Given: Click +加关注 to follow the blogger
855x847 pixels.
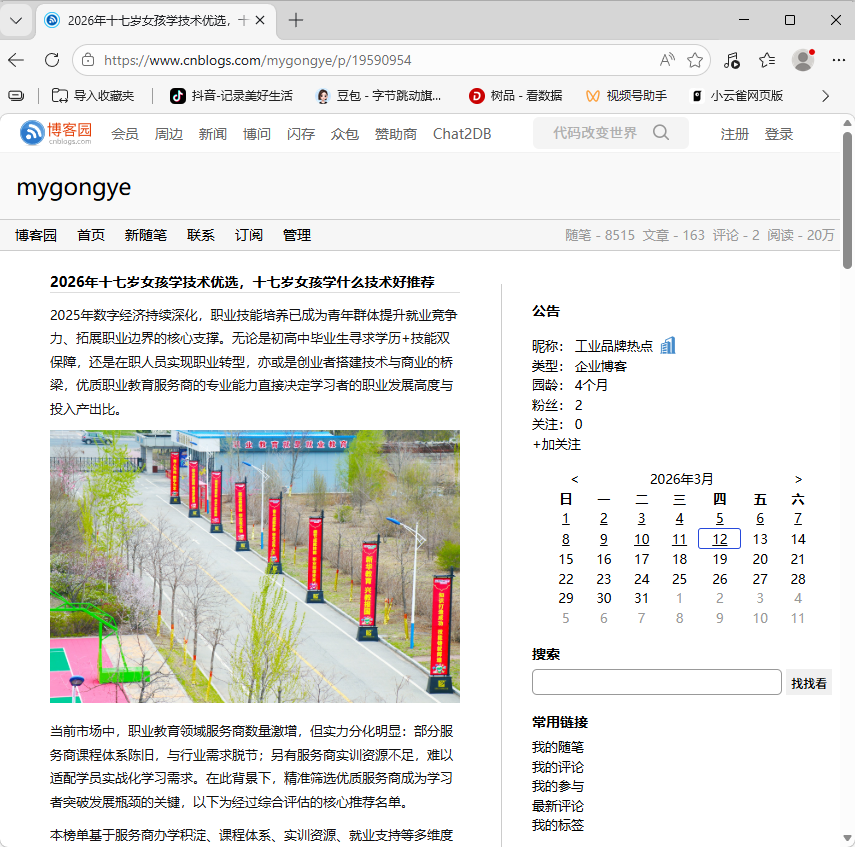Looking at the screenshot, I should (x=557, y=444).
